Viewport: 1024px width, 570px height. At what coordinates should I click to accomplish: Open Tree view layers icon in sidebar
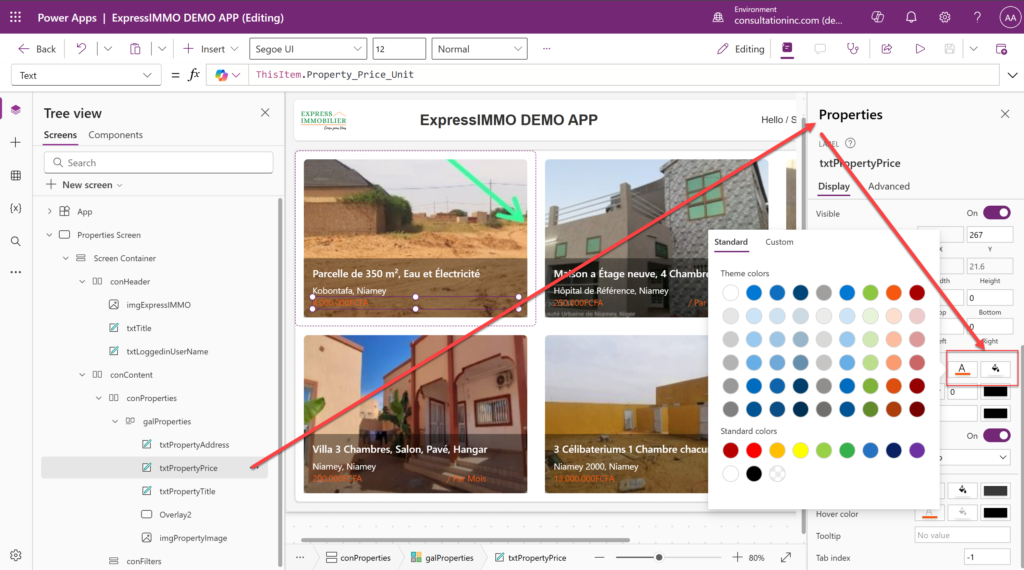coord(16,110)
